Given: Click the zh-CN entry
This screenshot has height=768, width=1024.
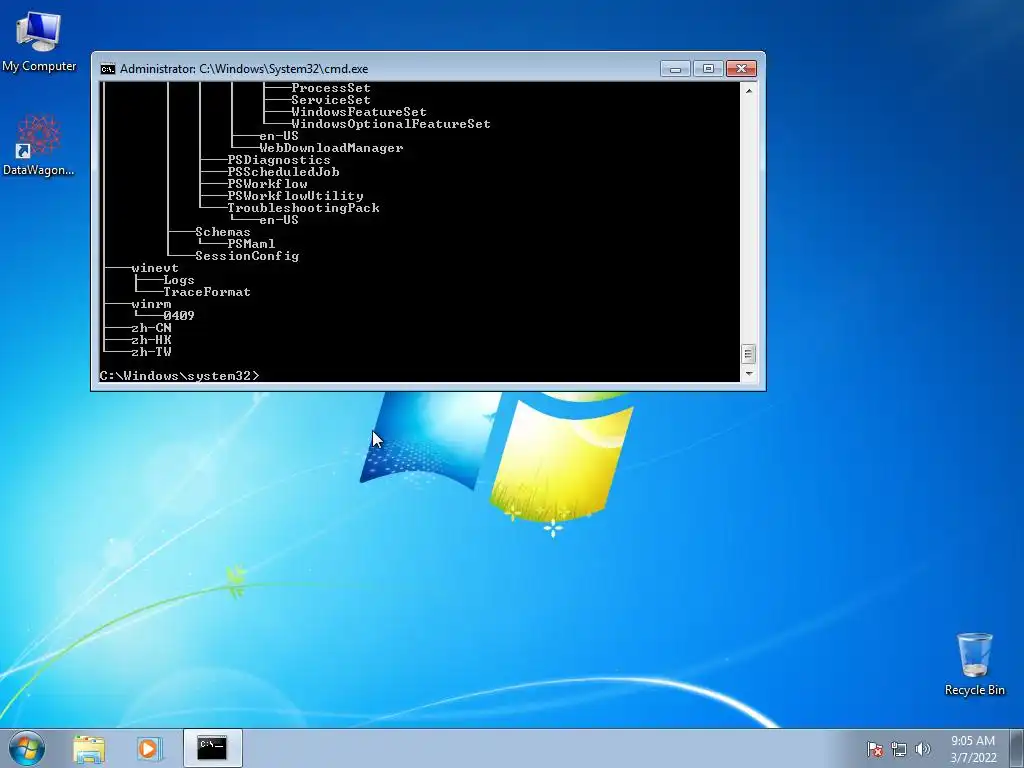Looking at the screenshot, I should point(151,328).
